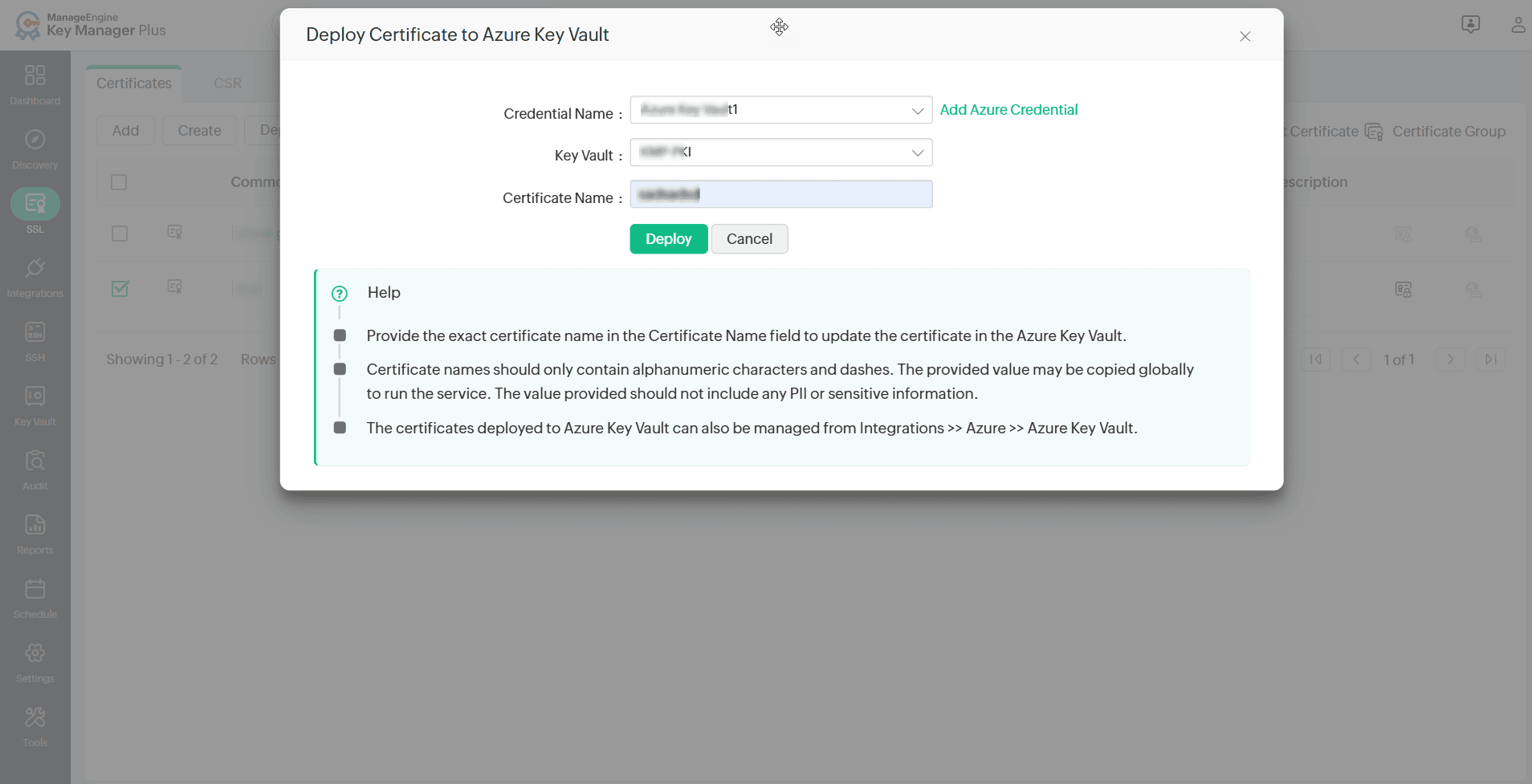The width and height of the screenshot is (1532, 784).
Task: Click the download notification icon in header
Action: [x=1471, y=25]
